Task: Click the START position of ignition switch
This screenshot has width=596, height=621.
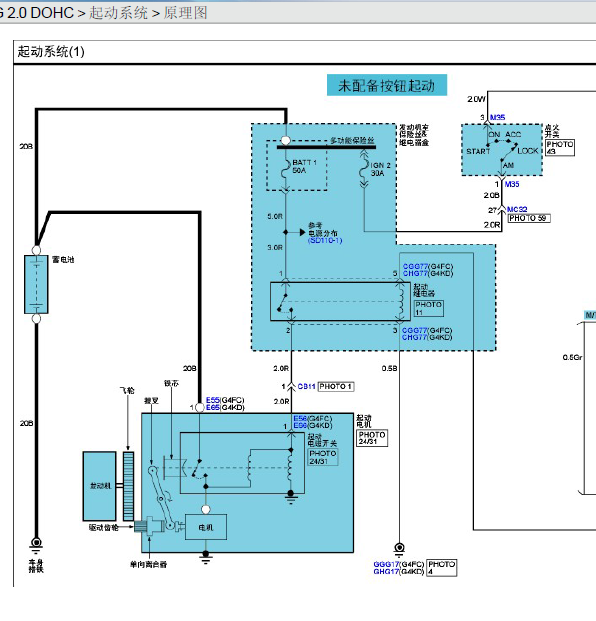Action: [x=478, y=151]
